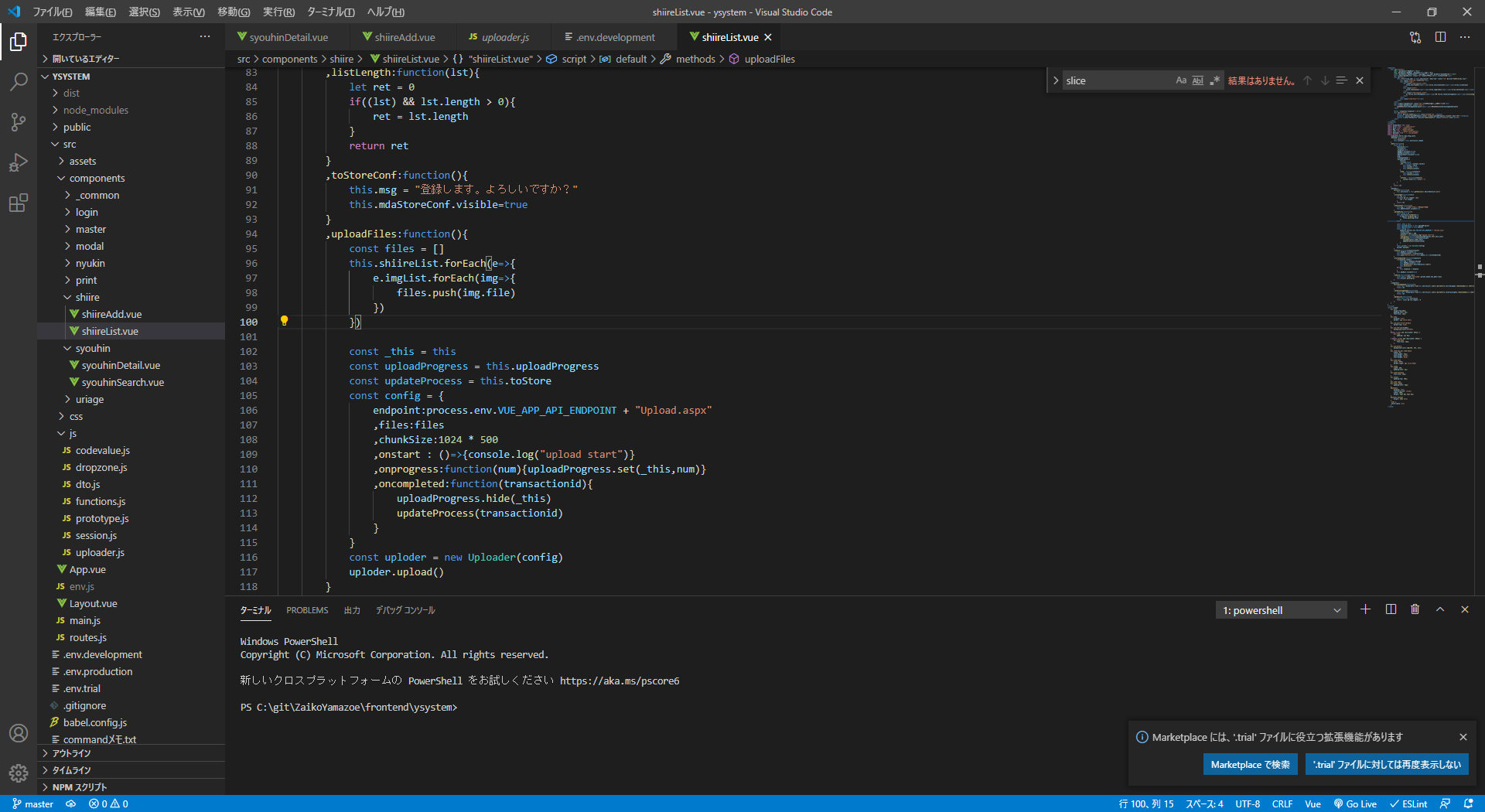This screenshot has height=812, width=1485.
Task: Click the lightbulb code action icon
Action: (284, 321)
